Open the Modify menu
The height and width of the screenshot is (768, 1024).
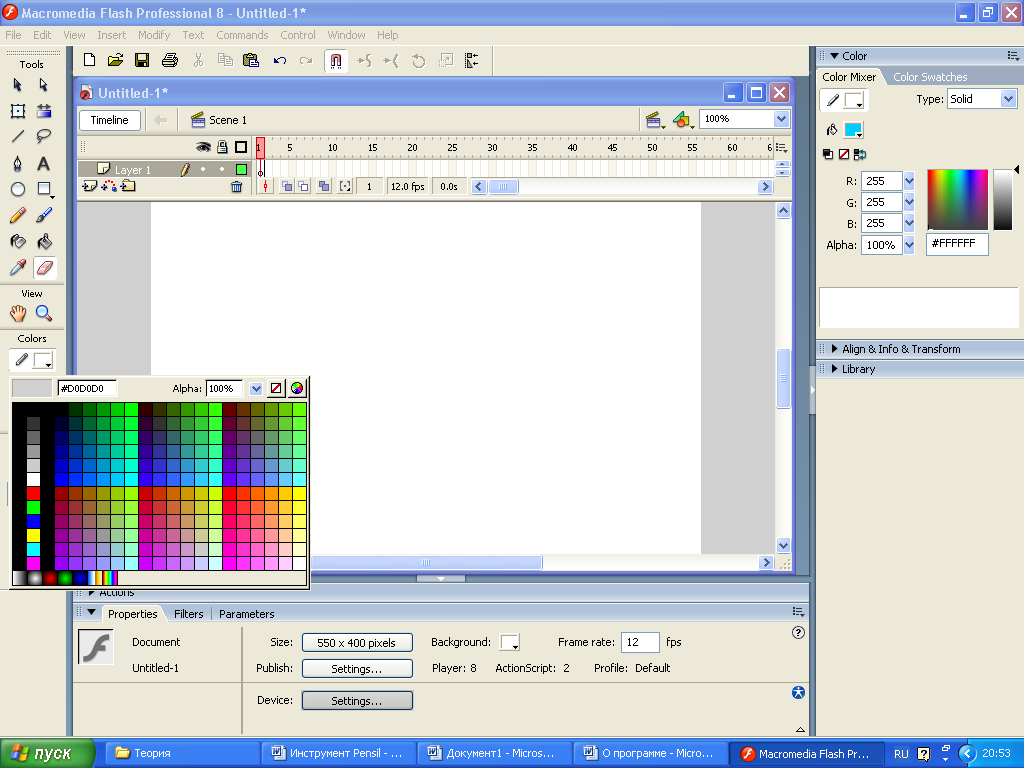point(154,35)
